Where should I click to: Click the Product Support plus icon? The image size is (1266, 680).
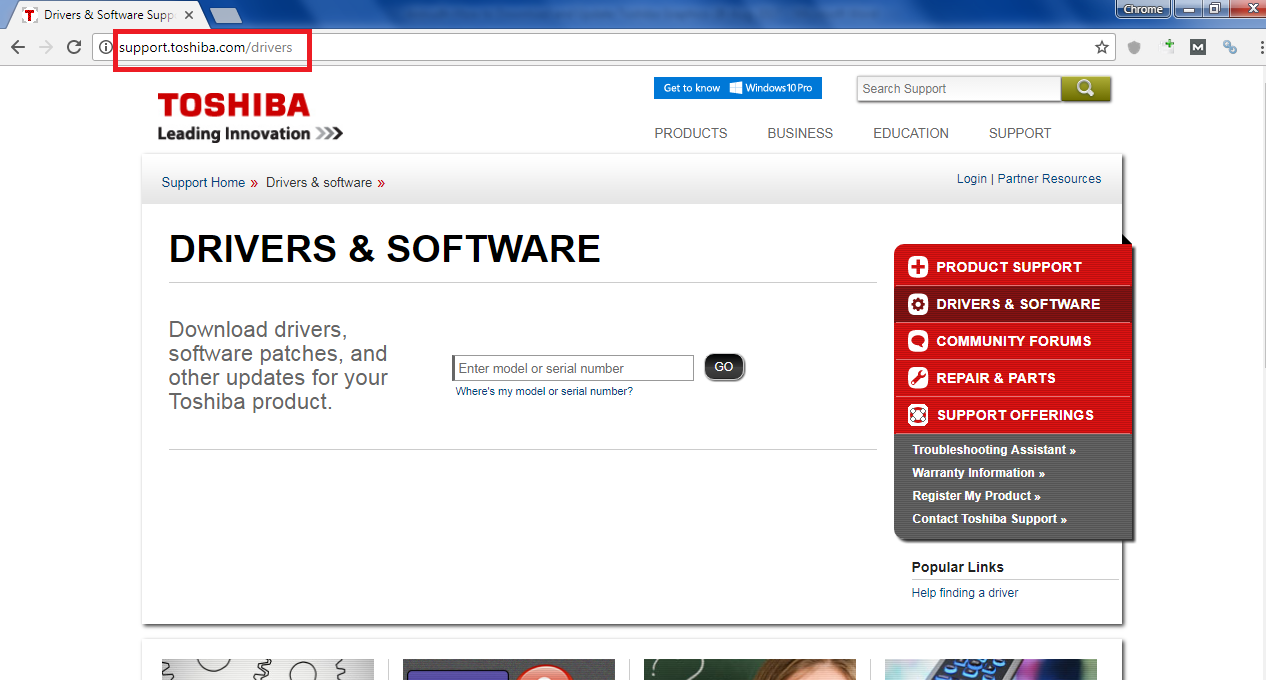(918, 267)
